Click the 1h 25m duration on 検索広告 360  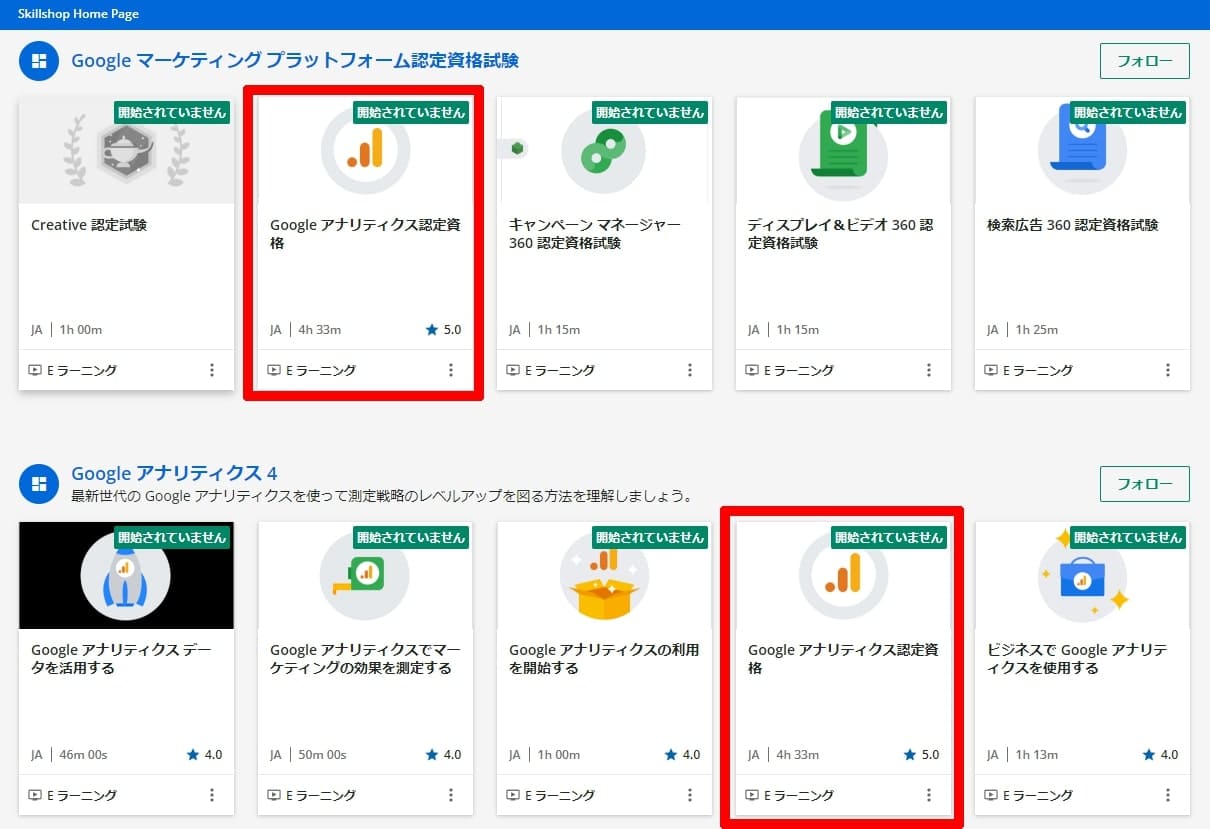tap(1037, 330)
